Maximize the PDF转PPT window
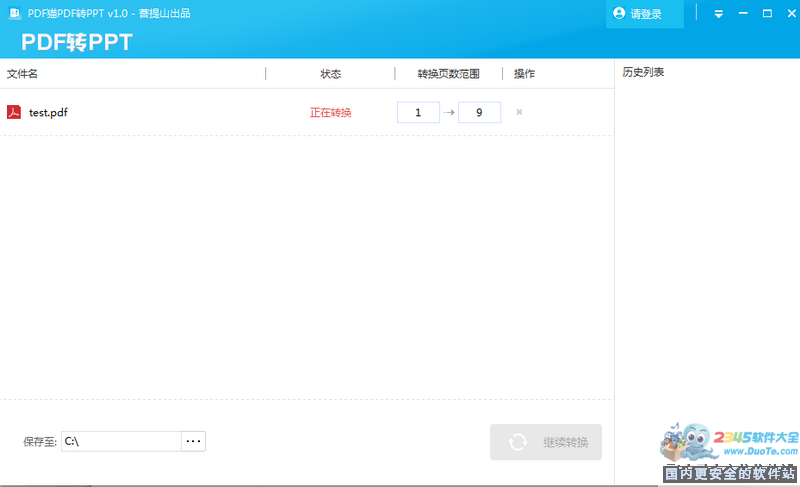This screenshot has height=487, width=800. (767, 14)
